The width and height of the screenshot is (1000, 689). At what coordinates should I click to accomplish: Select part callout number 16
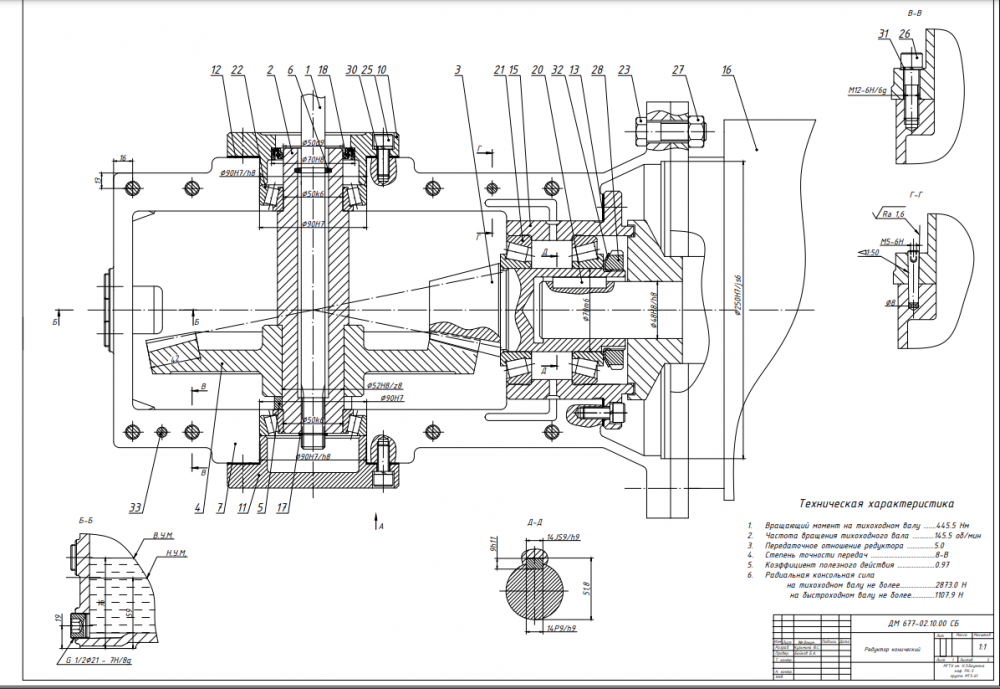[x=726, y=70]
